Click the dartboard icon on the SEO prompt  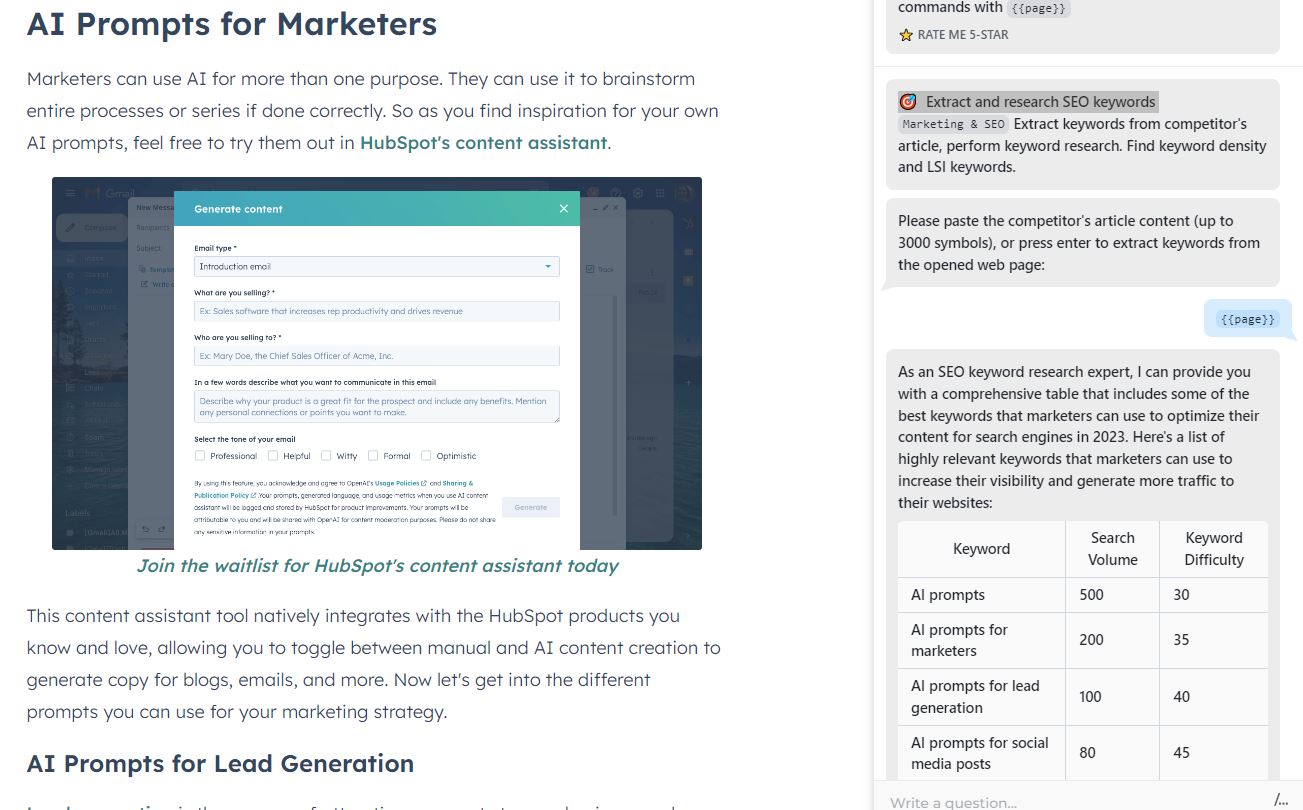coord(908,101)
